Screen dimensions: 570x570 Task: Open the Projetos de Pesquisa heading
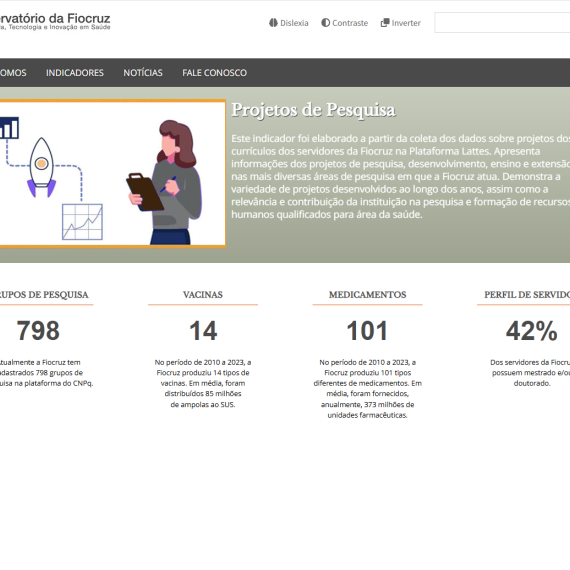[x=313, y=111]
